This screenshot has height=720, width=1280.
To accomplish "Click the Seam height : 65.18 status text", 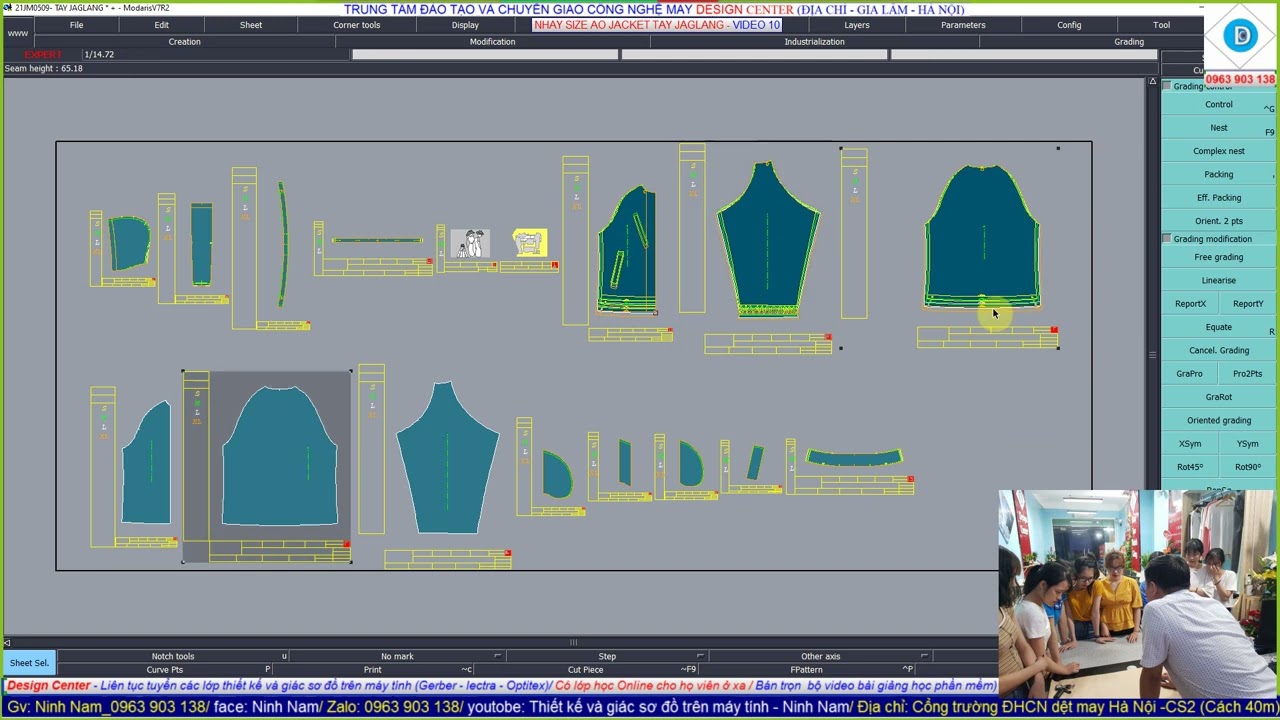I will [x=44, y=68].
